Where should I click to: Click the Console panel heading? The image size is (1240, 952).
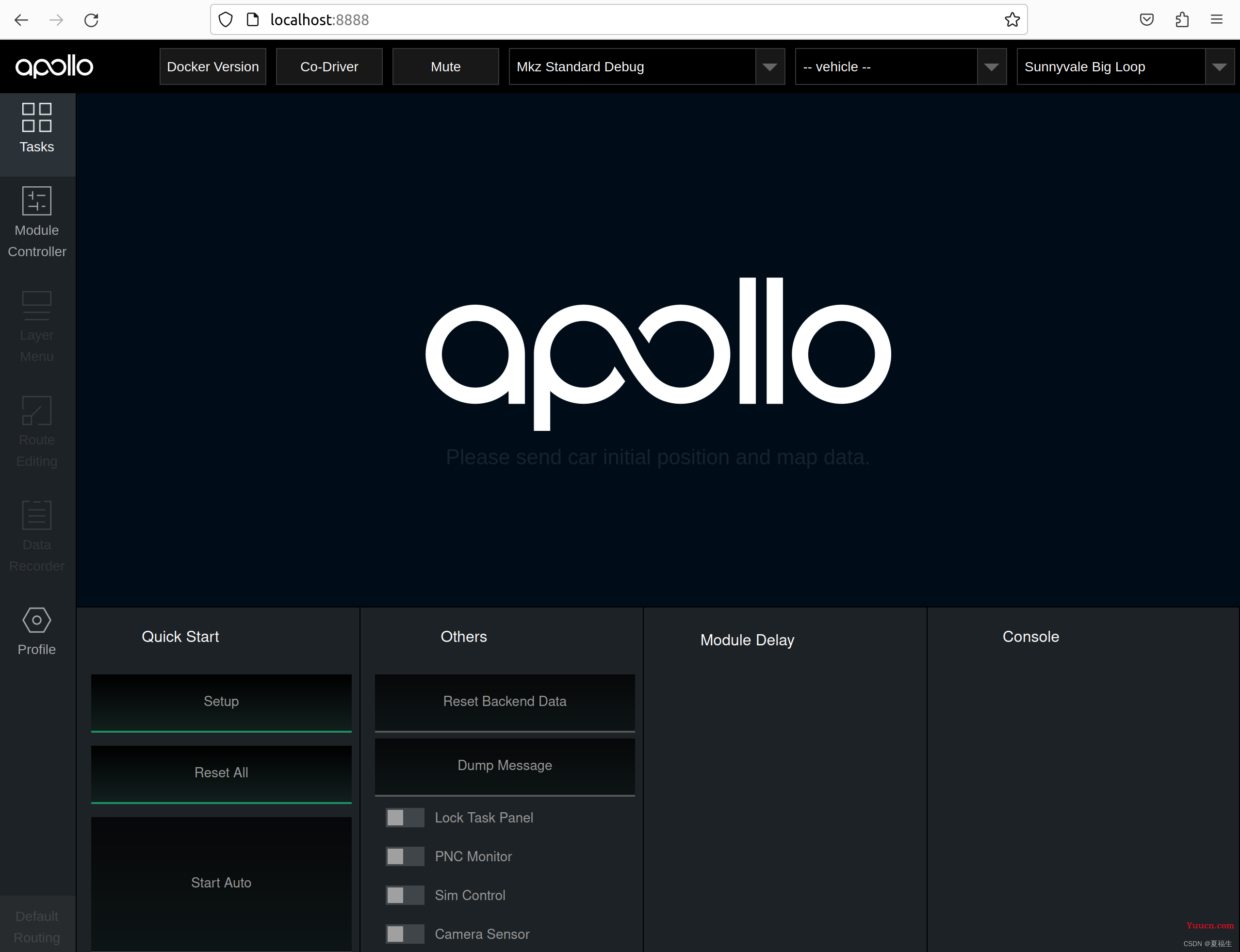click(x=1031, y=637)
